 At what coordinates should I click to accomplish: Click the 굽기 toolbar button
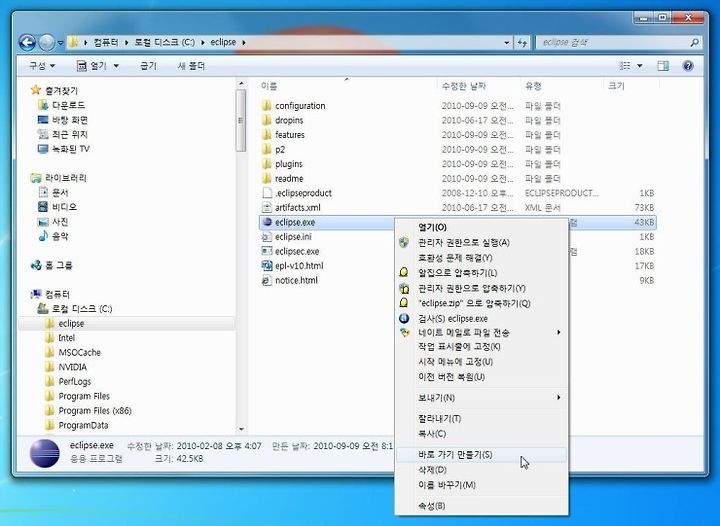(148, 66)
